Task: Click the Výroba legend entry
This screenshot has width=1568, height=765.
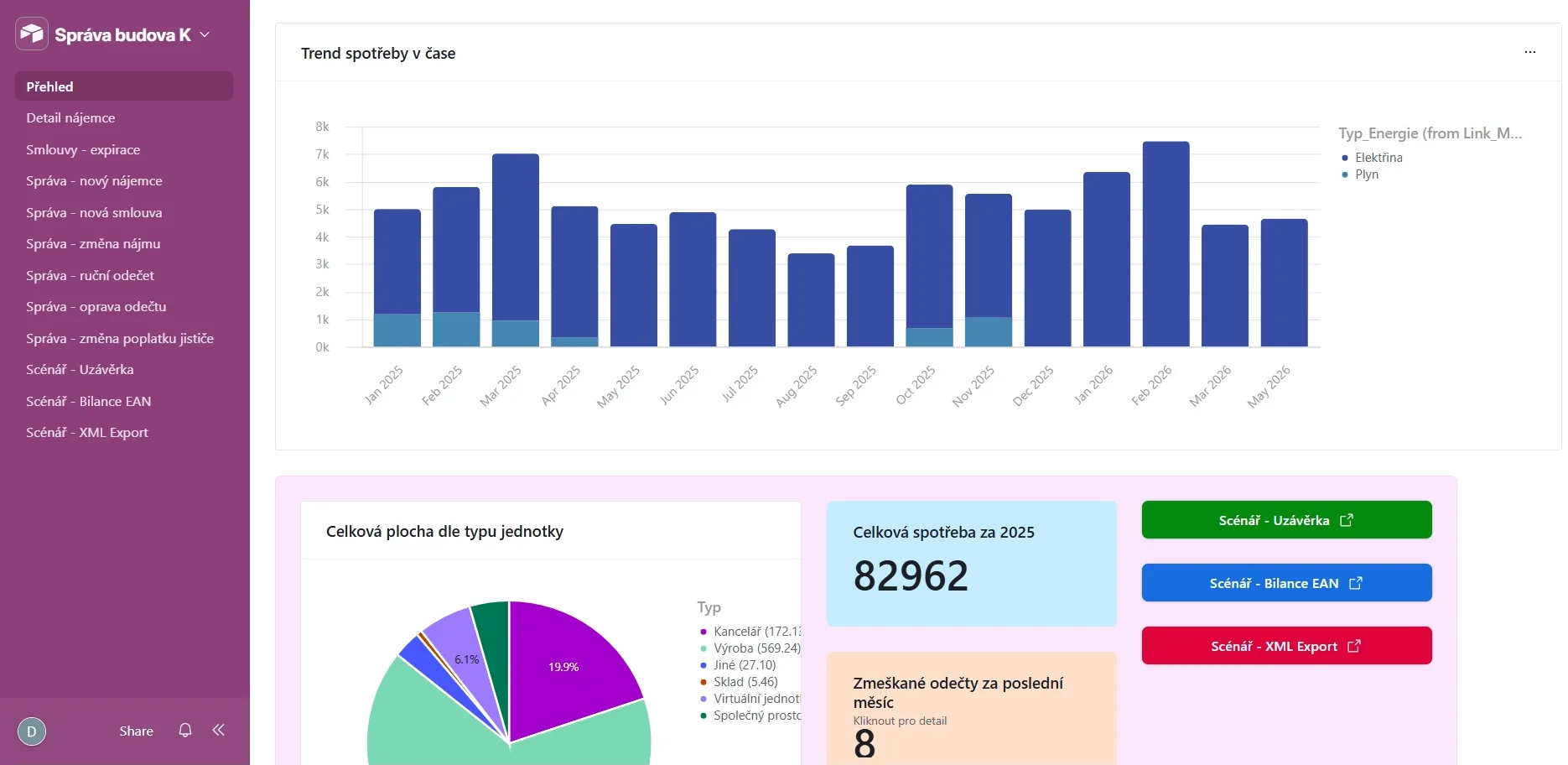Action: (750, 648)
